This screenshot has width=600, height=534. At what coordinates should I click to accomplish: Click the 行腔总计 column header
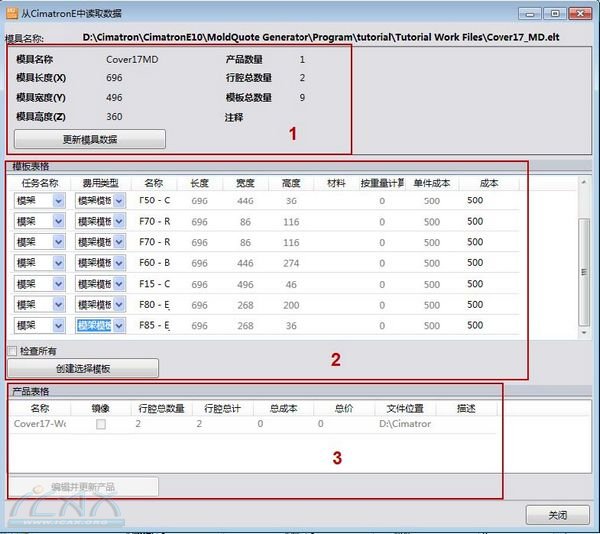point(223,409)
